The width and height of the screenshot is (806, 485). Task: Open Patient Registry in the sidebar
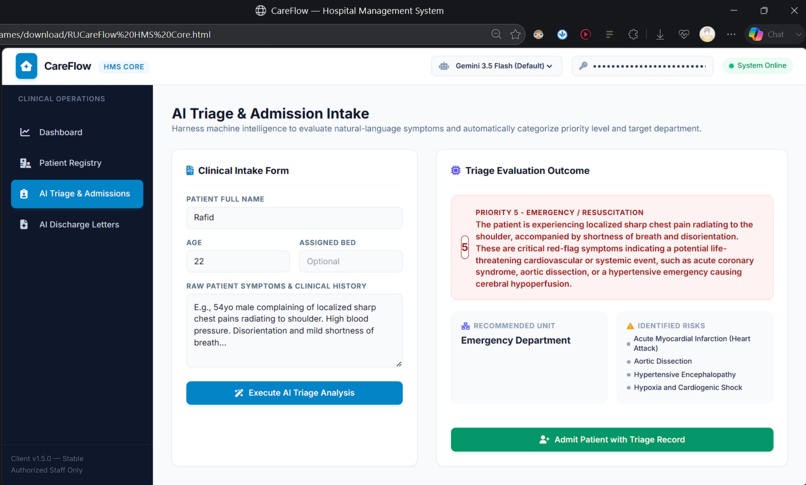77,163
